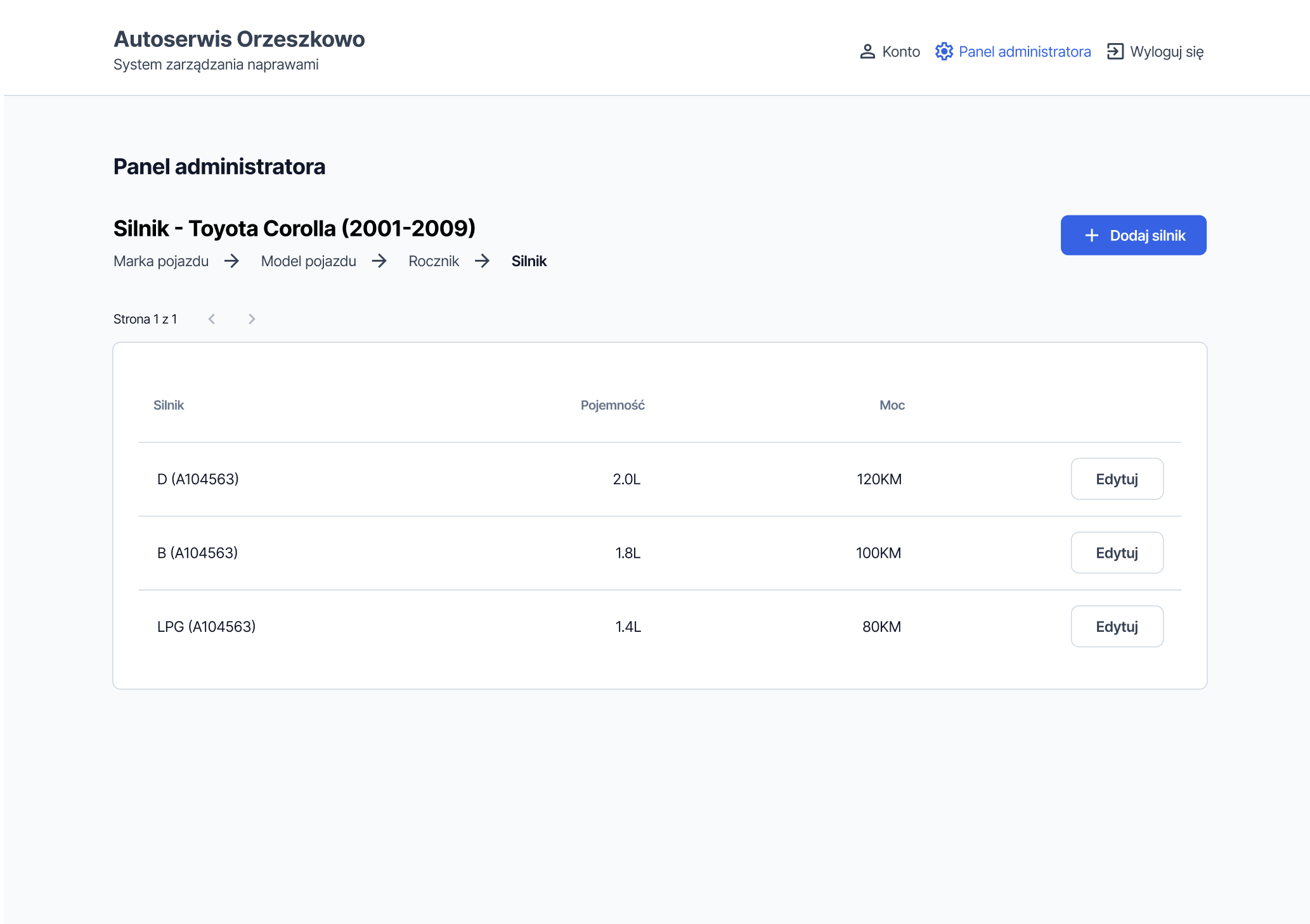Select Wyloguj się to log out

pos(1155,52)
